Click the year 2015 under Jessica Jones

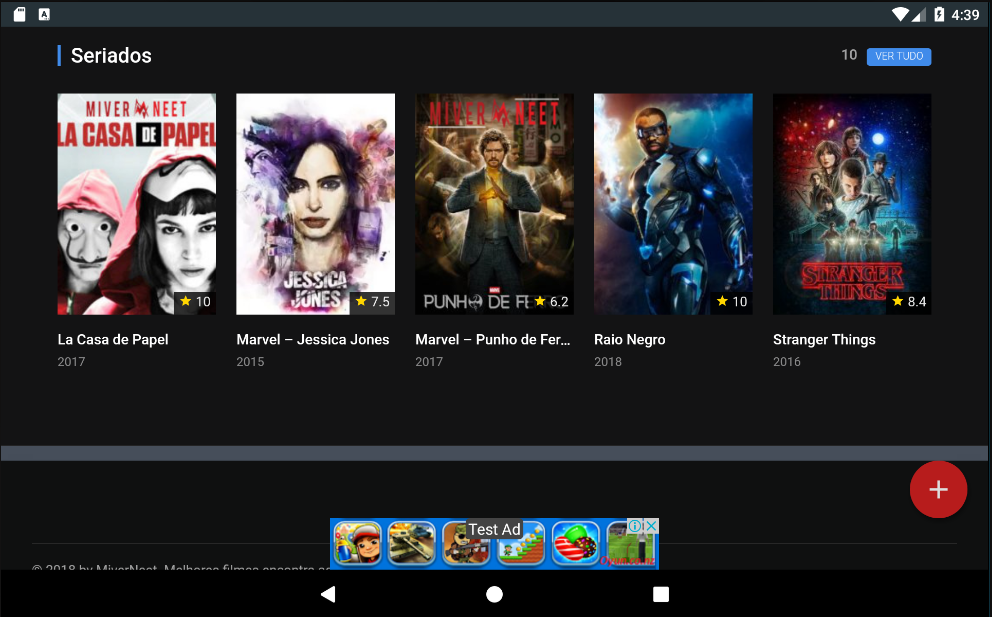coord(251,362)
